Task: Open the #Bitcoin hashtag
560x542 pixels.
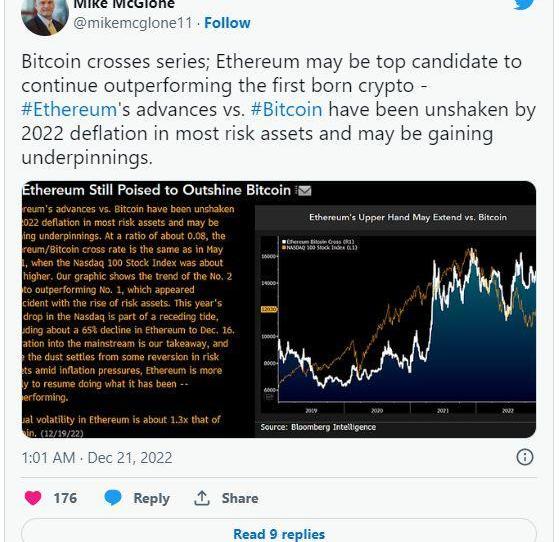Action: pos(286,109)
